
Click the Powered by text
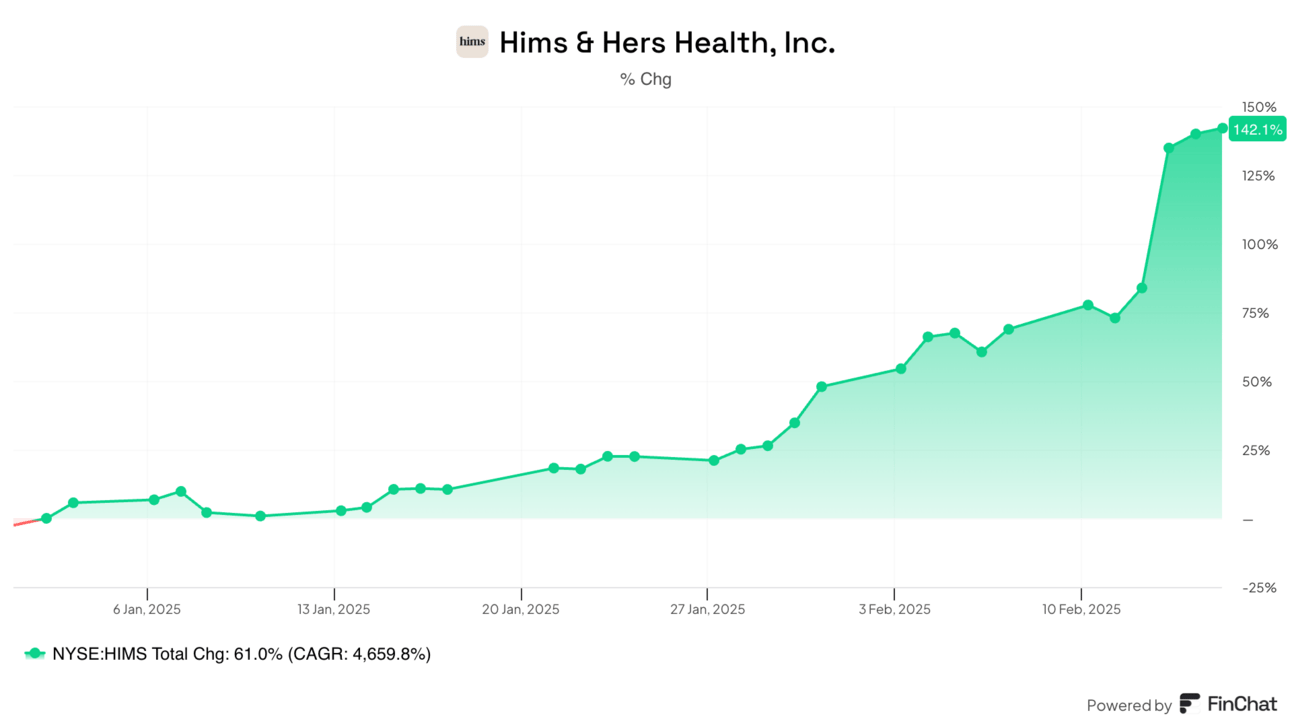pyautogui.click(x=1129, y=705)
